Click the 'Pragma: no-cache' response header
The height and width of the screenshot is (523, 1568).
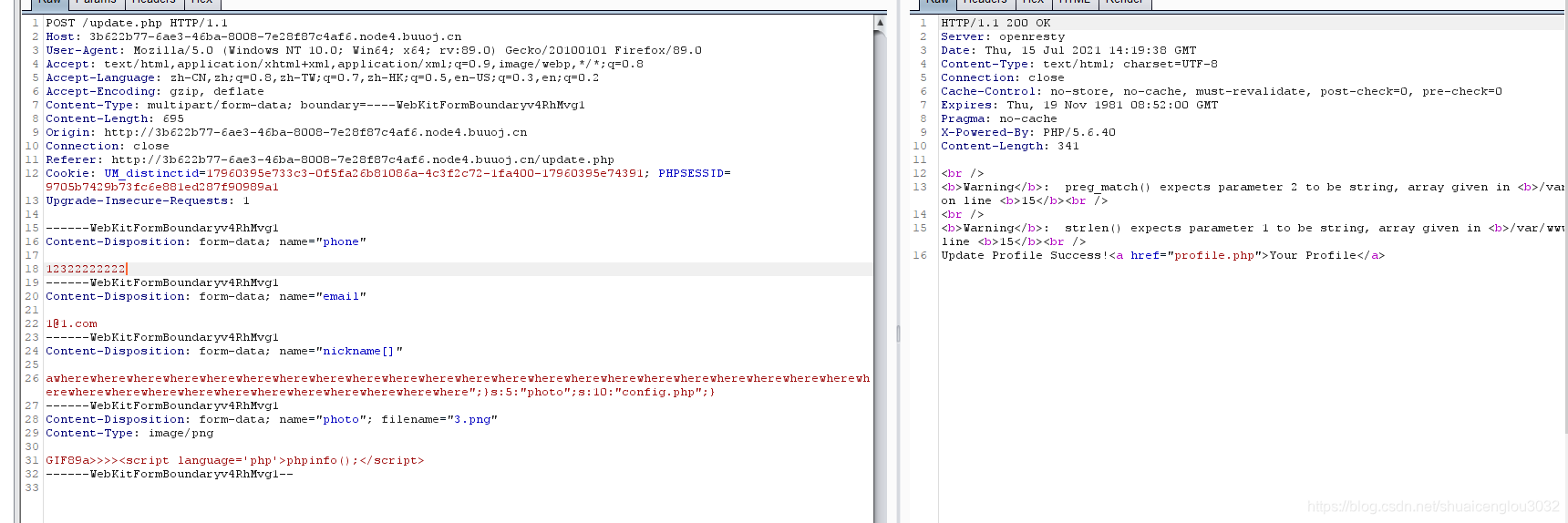point(999,118)
